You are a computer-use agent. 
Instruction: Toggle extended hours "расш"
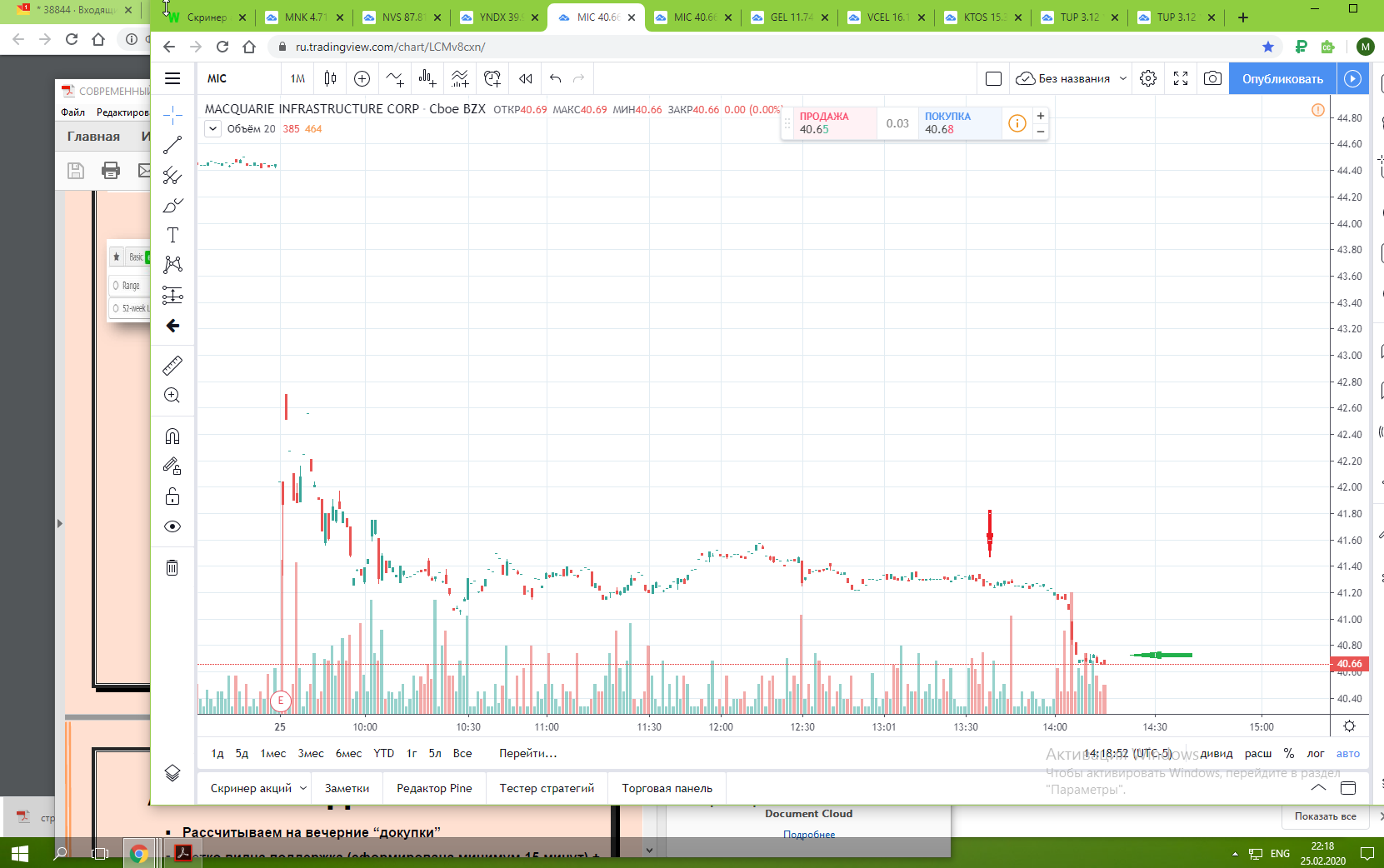click(x=1258, y=753)
